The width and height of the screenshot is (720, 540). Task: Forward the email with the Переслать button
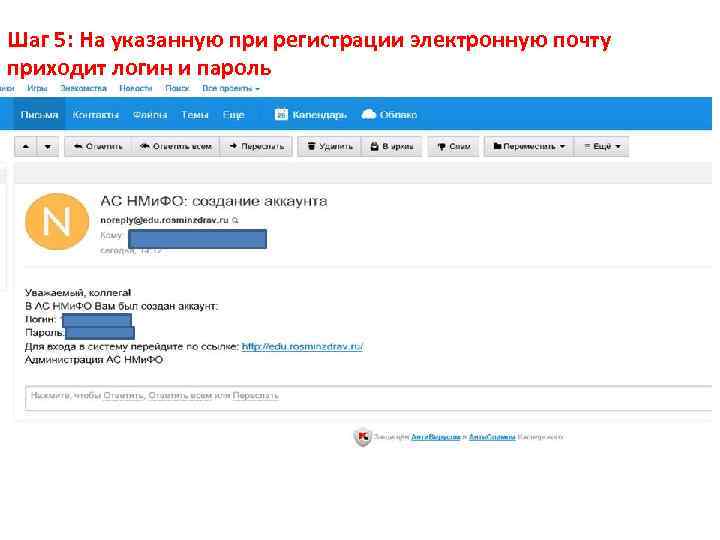[256, 146]
